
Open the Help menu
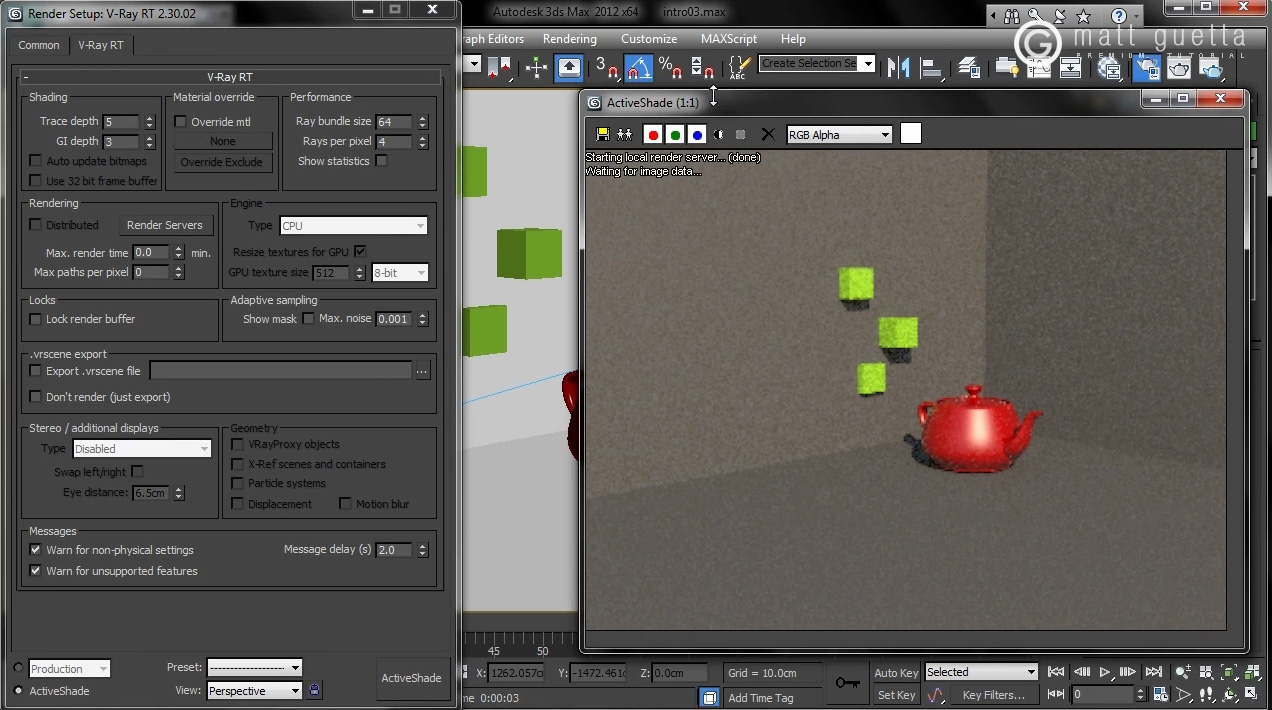[793, 39]
